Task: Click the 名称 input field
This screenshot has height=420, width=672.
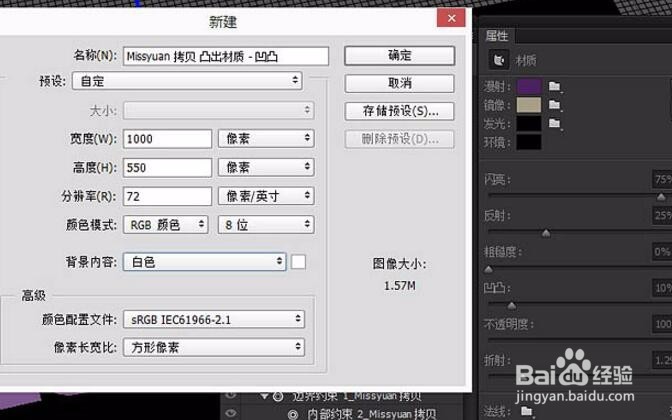Action: coord(226,56)
